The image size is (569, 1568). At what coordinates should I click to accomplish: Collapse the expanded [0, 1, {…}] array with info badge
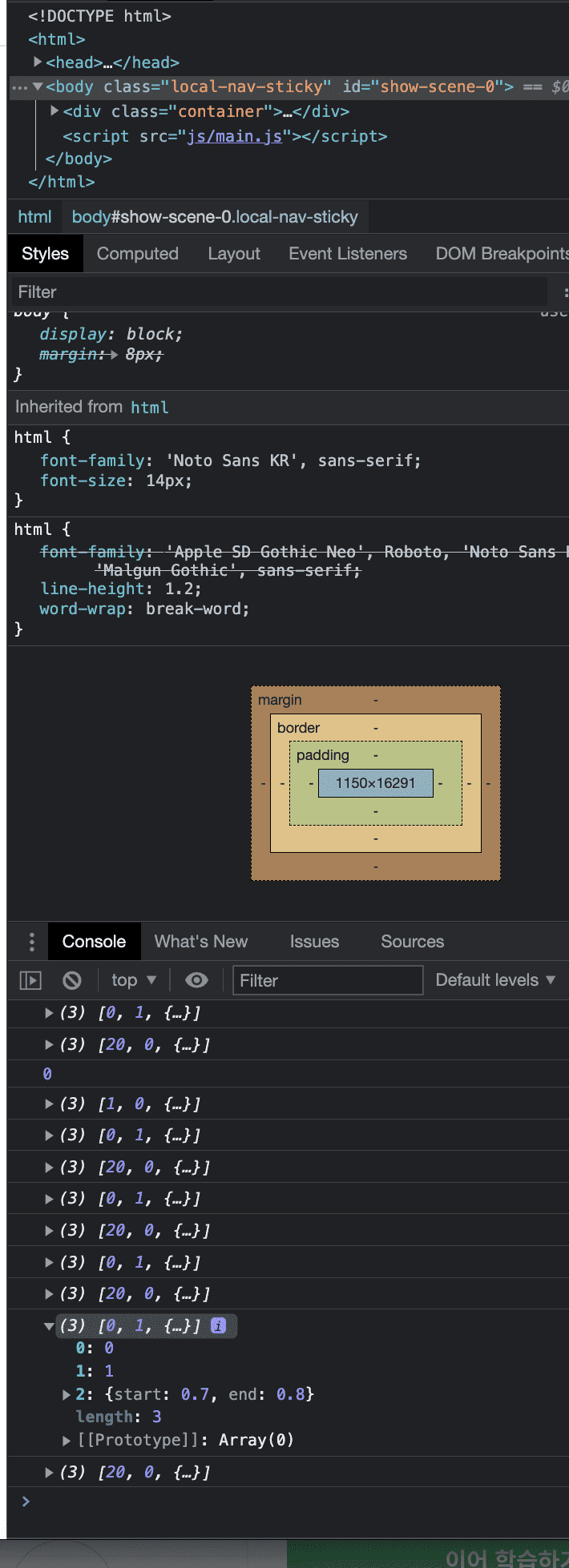[x=49, y=1326]
